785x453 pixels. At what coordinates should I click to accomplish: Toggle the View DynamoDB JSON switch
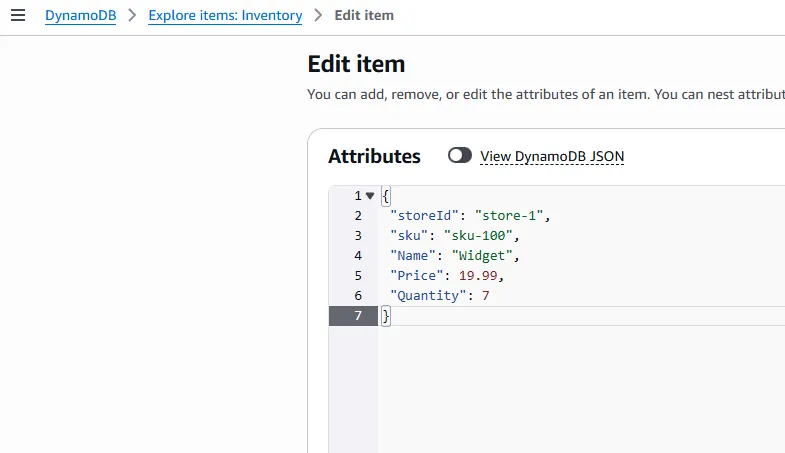tap(460, 156)
